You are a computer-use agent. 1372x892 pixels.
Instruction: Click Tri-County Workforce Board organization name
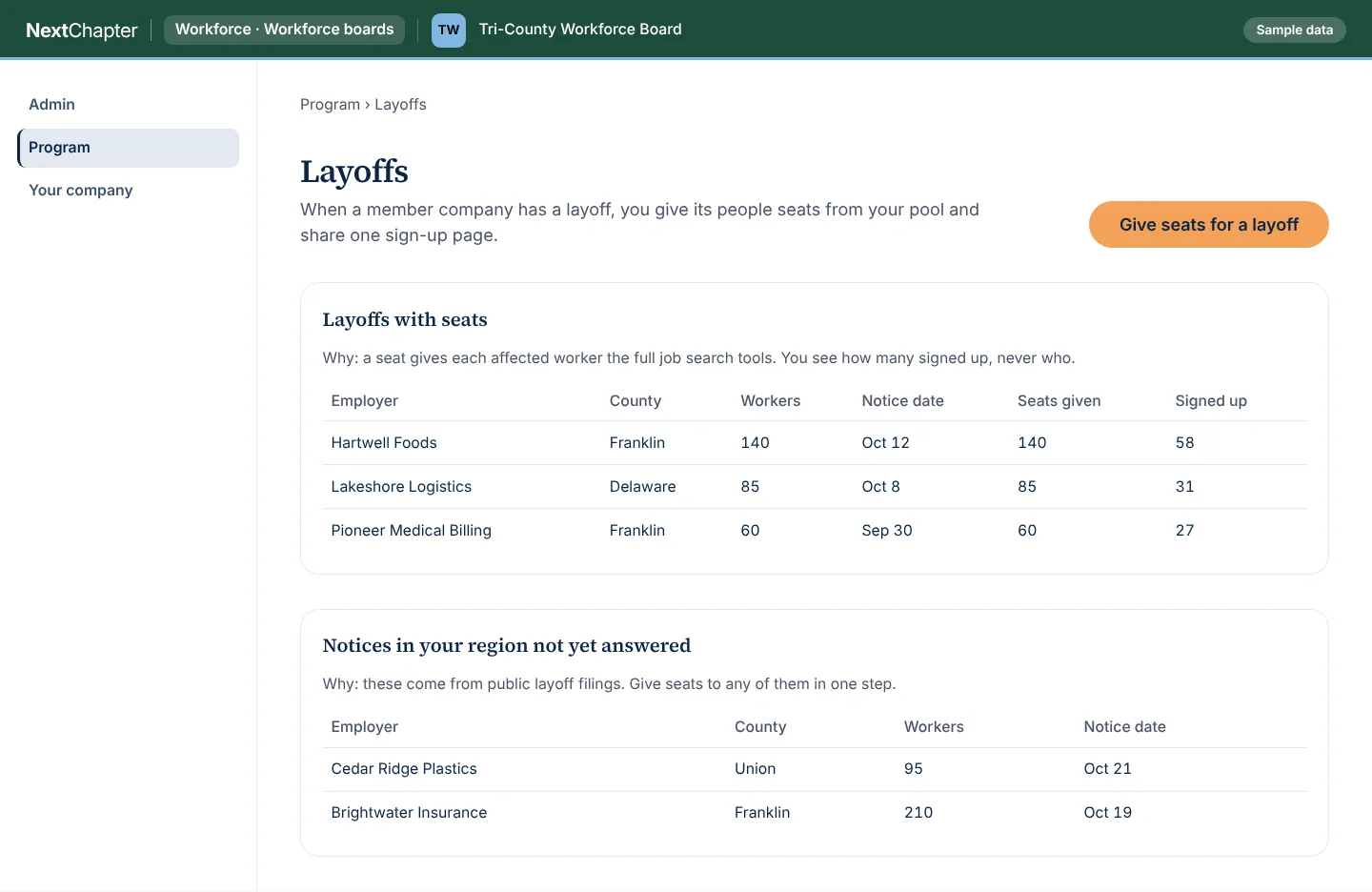[580, 30]
